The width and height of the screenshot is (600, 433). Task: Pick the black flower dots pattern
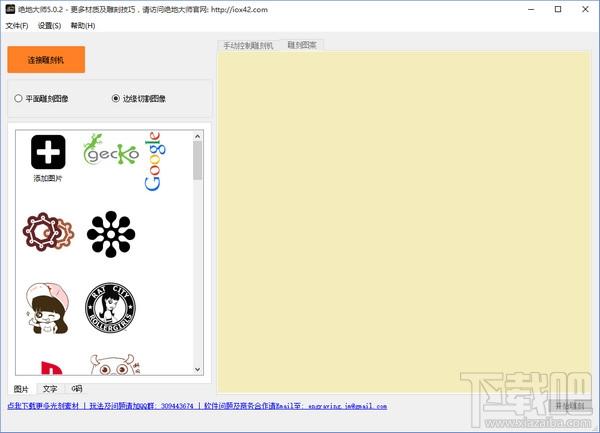point(110,233)
